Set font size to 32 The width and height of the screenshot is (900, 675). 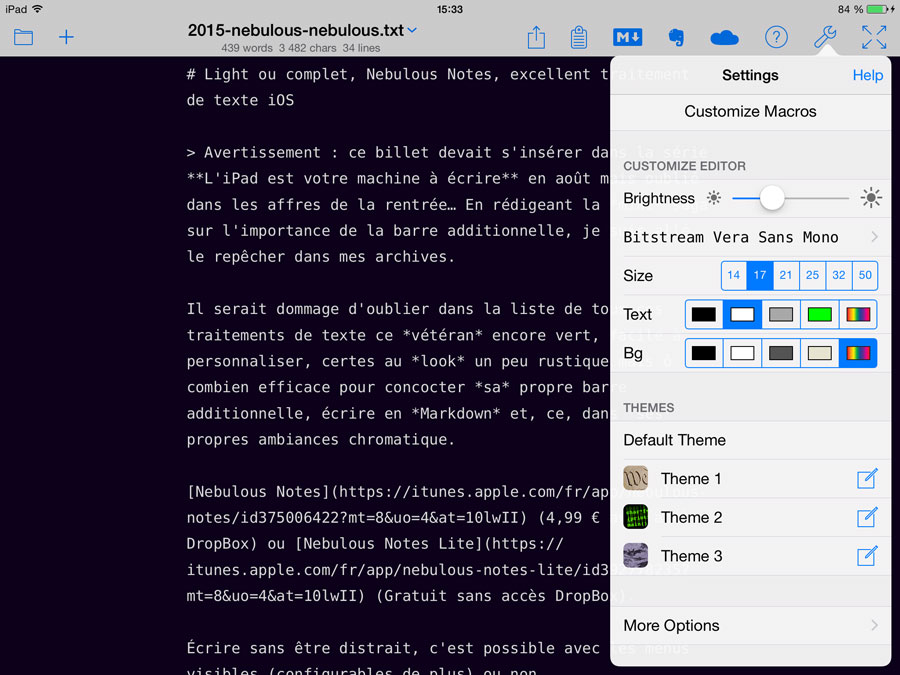[x=839, y=276]
